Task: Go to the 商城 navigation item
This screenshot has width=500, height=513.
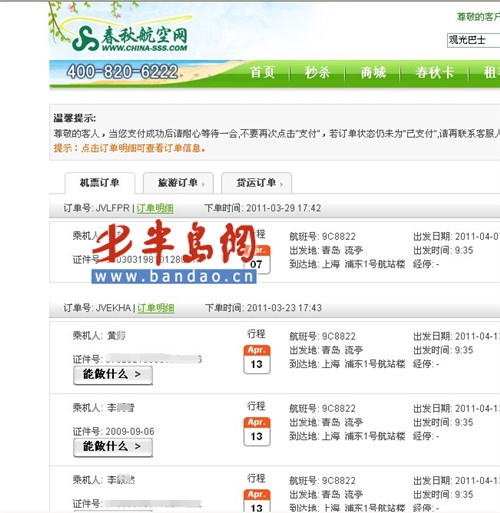Action: [x=373, y=72]
